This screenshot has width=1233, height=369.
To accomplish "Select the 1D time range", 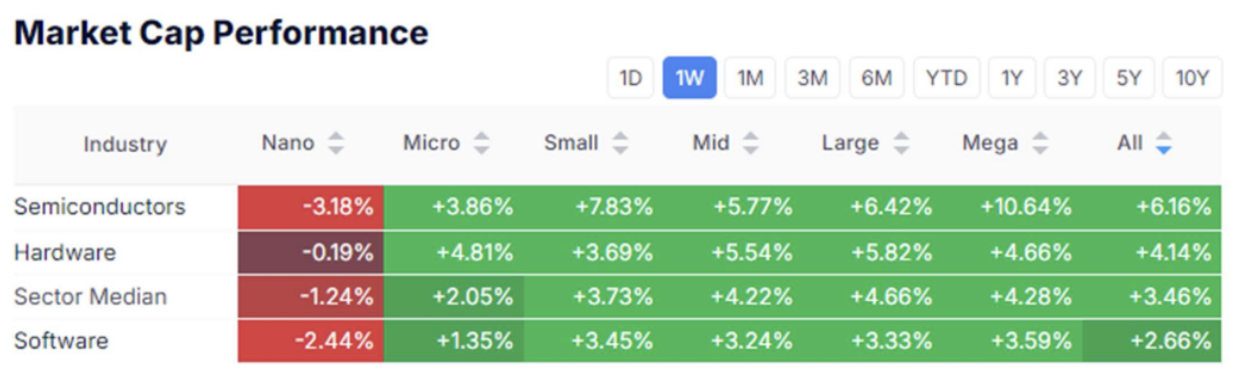I will tap(630, 78).
